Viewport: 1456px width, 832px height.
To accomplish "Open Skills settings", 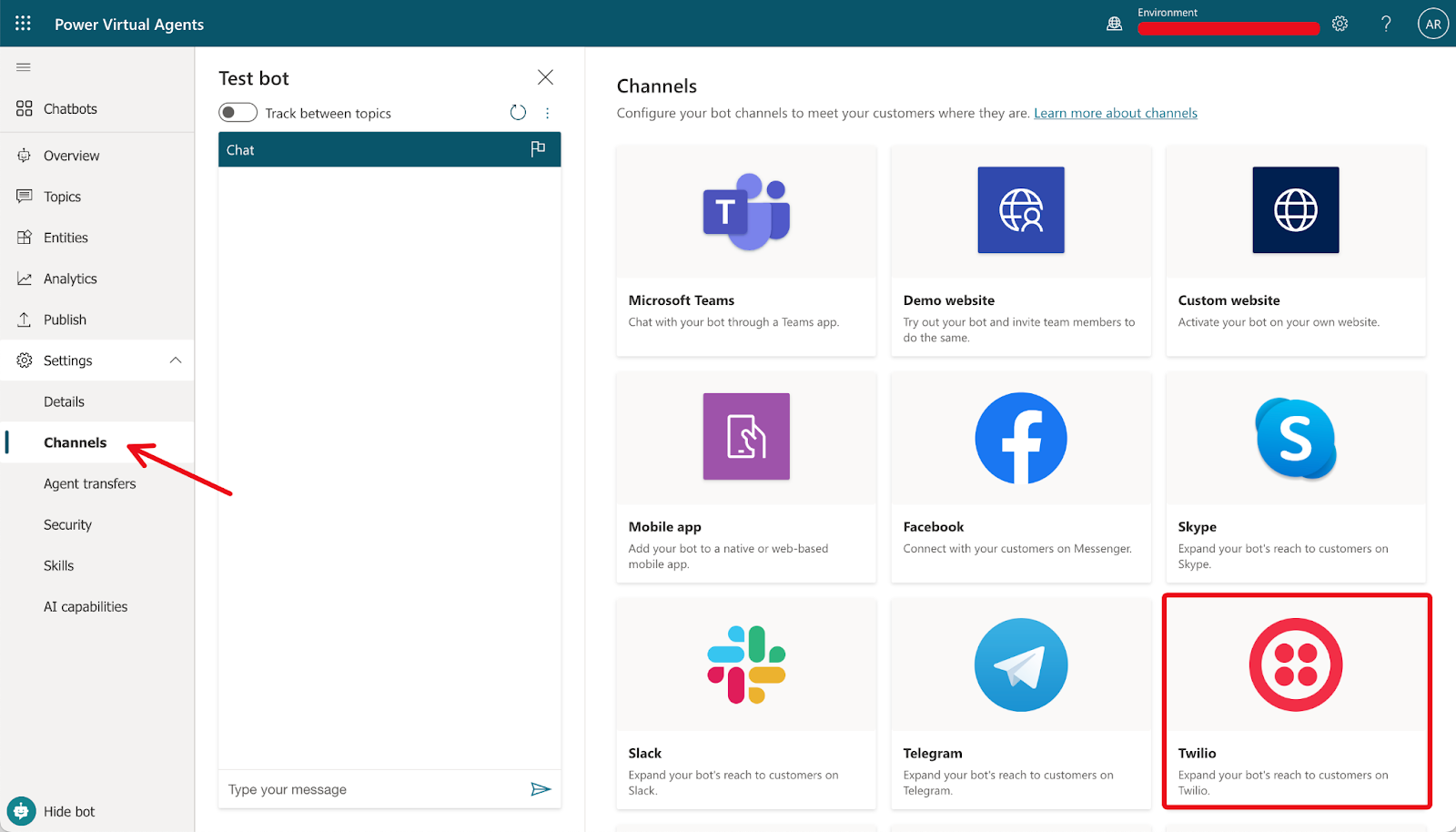I will [x=96, y=565].
